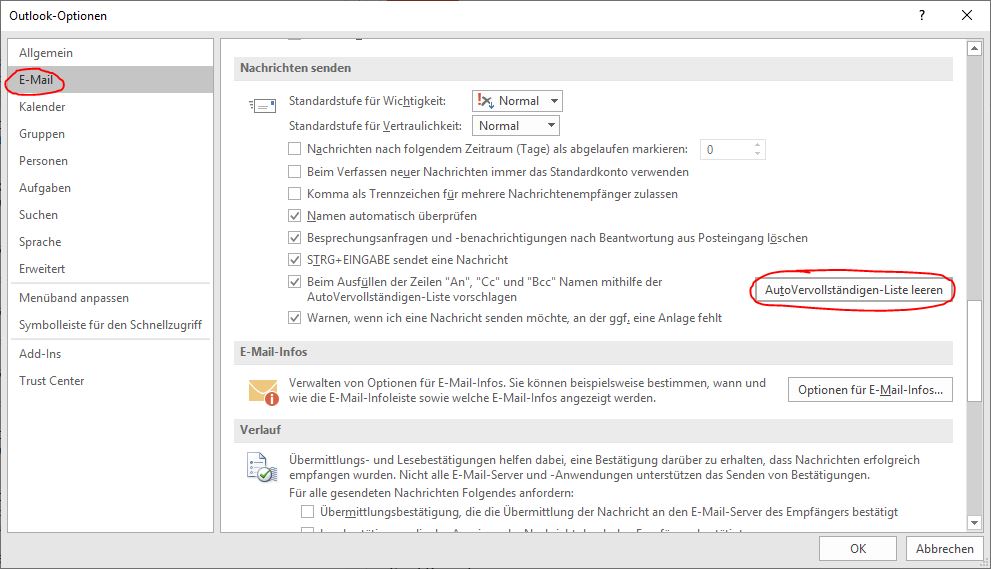Click AutoVervollständigen-Liste leeren button
The height and width of the screenshot is (569, 991).
point(854,290)
